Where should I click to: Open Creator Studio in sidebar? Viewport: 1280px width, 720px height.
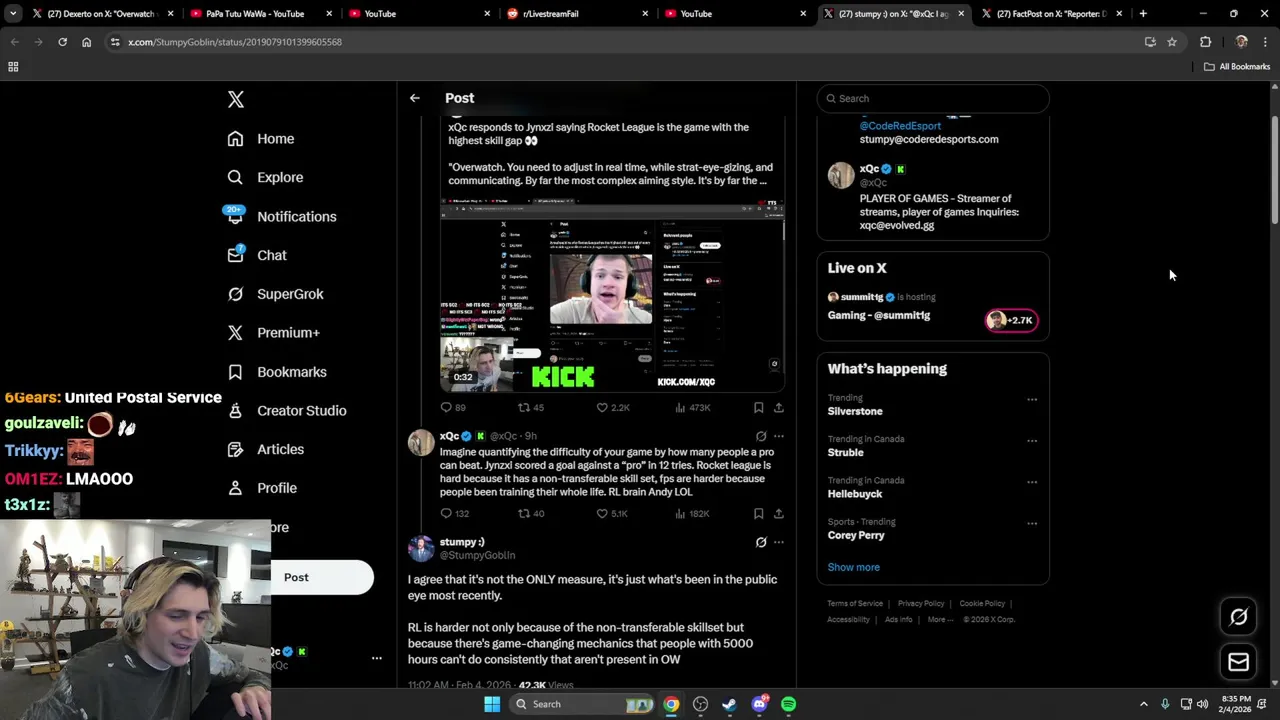click(287, 411)
